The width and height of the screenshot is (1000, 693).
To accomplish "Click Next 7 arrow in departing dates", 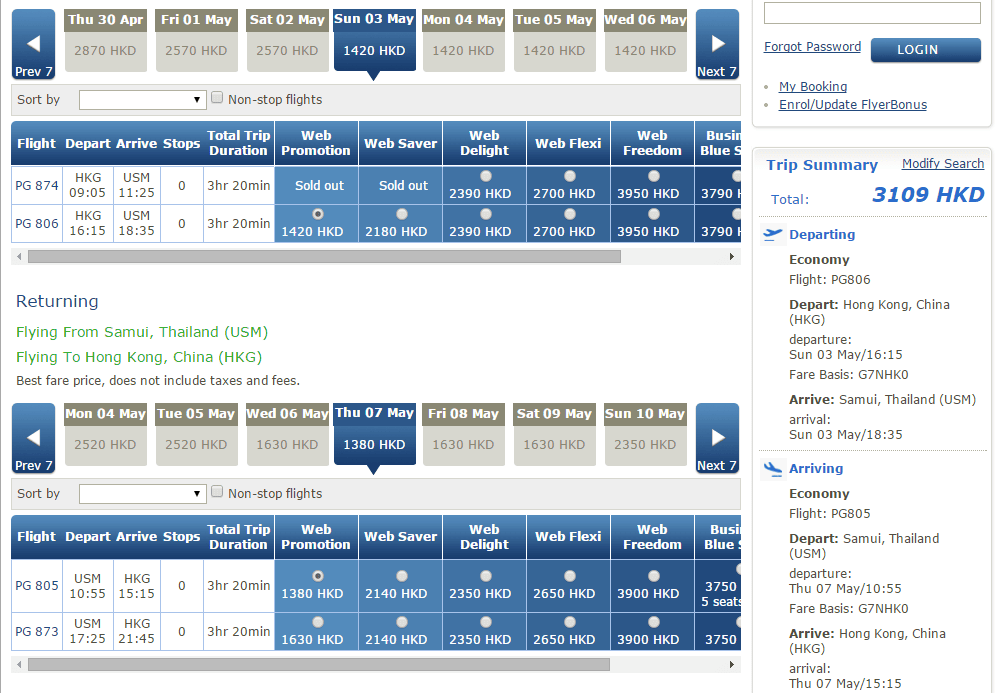I will coord(717,45).
